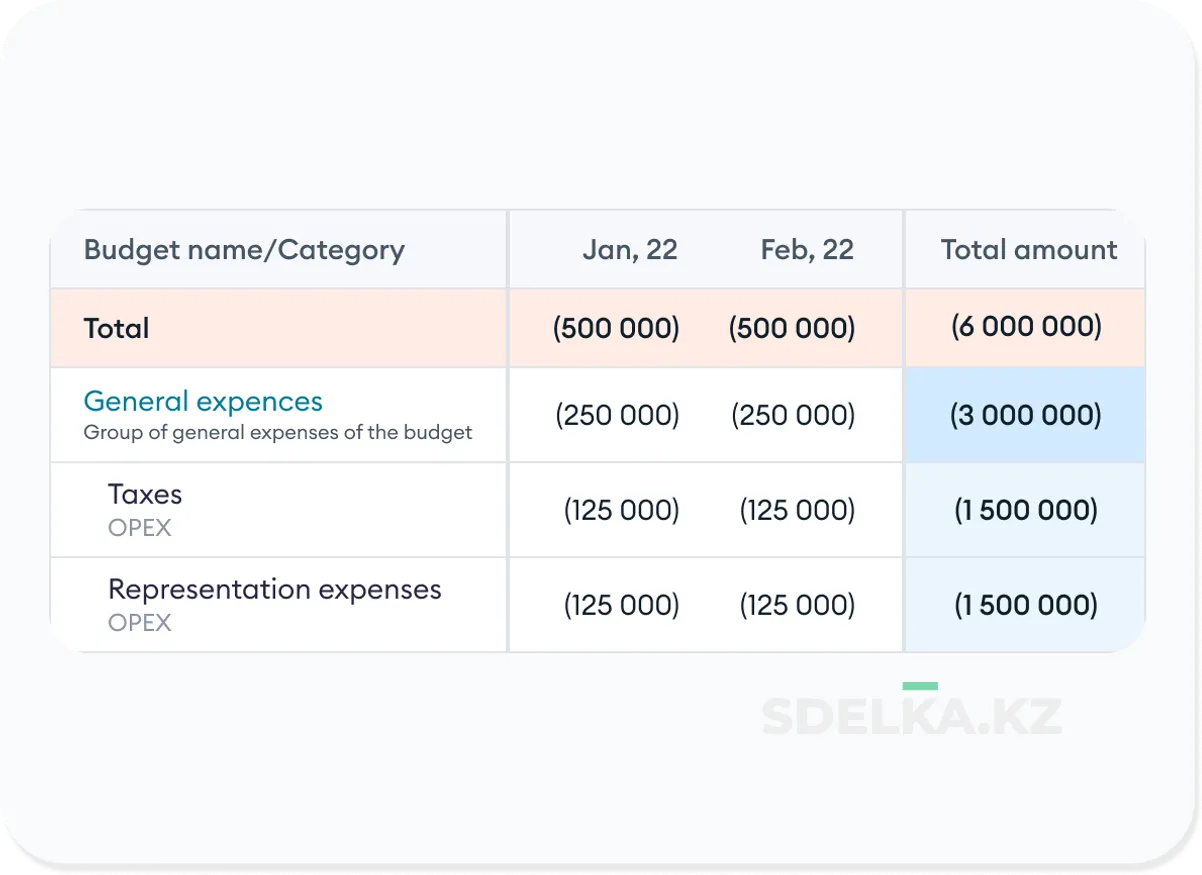Click the Total row's Feb, 22 value
The image size is (1202, 875).
click(792, 328)
